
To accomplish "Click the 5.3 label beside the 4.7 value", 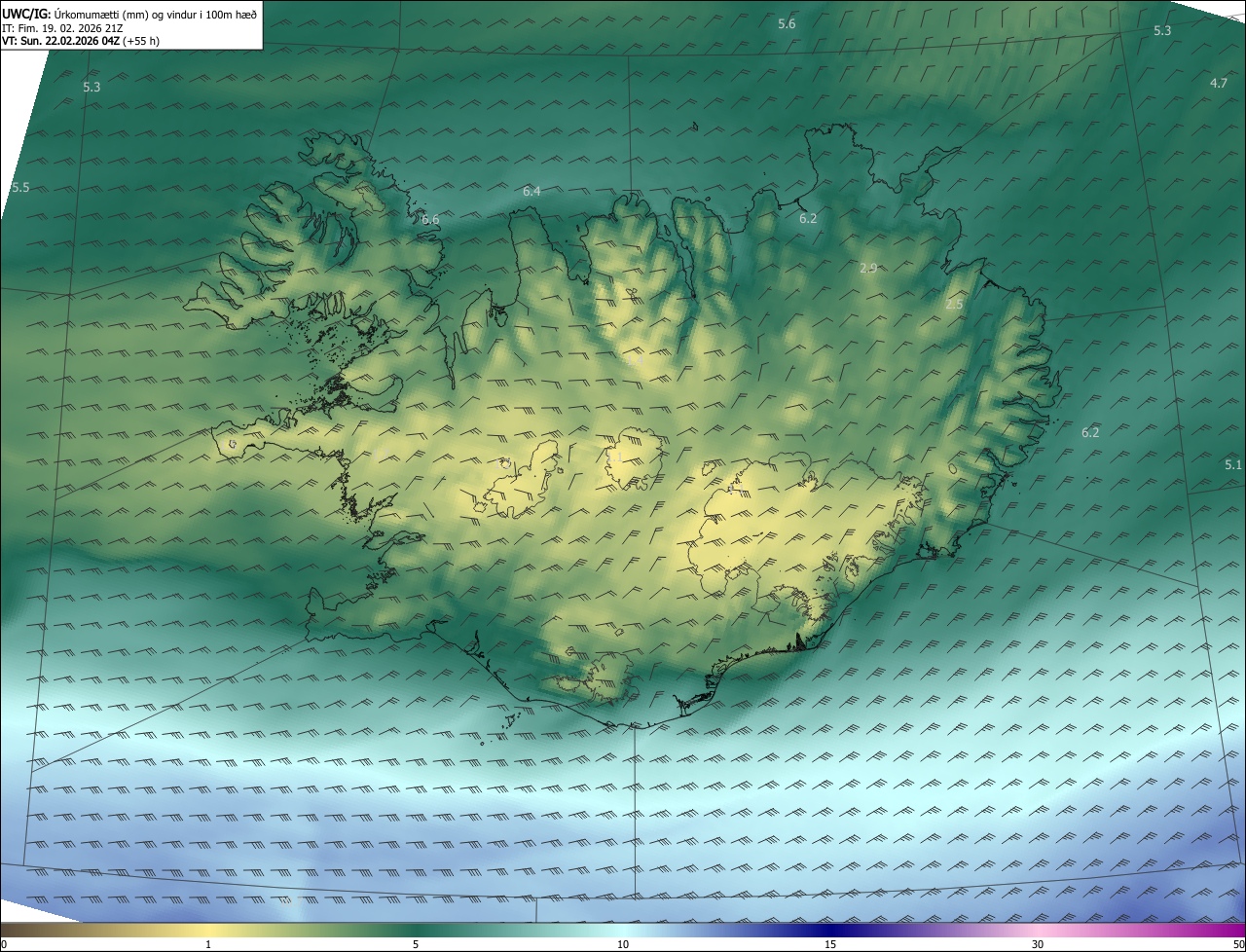I will click(1162, 31).
